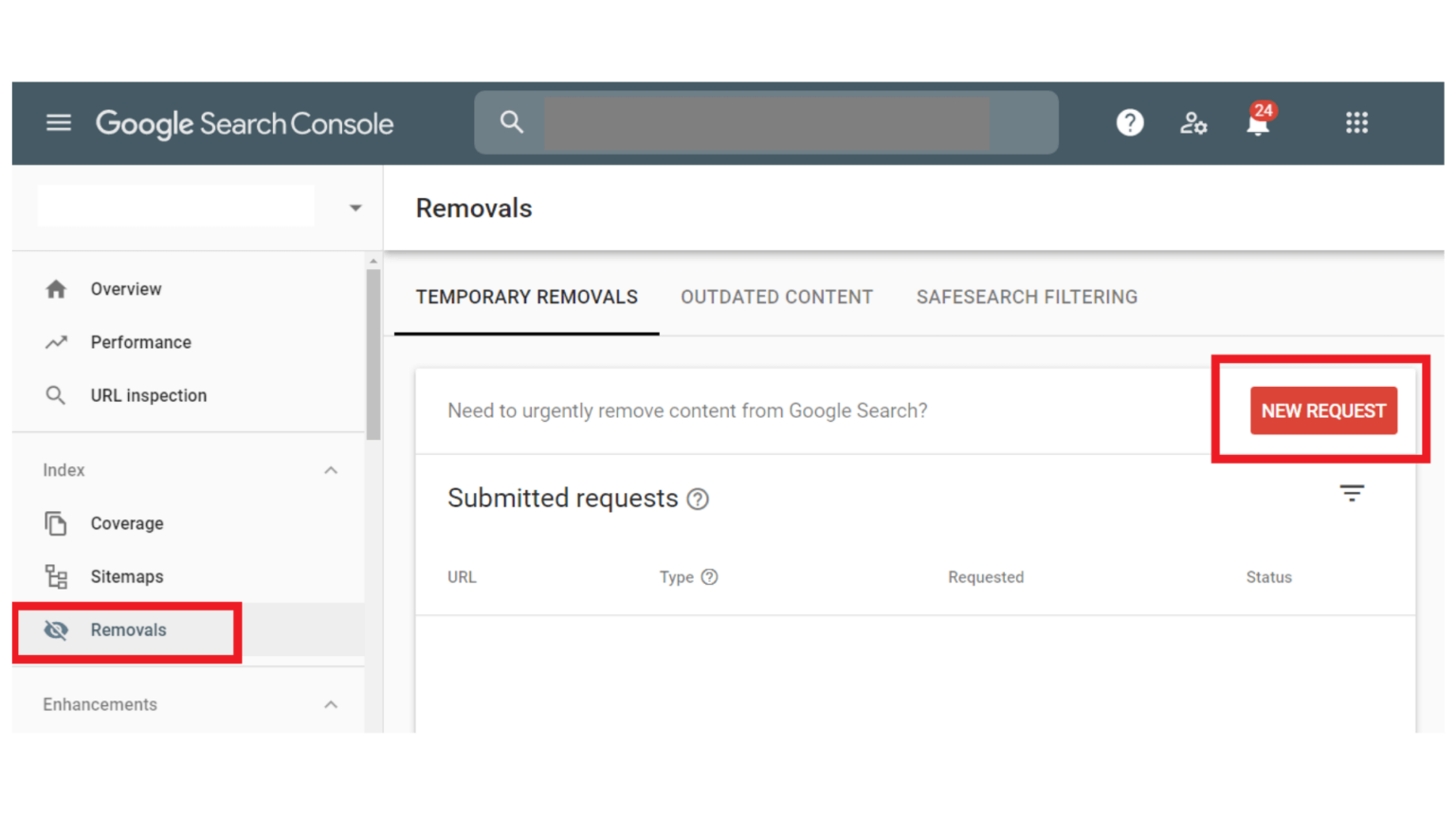The height and width of the screenshot is (819, 1456).
Task: Switch to the Outdated Content tab
Action: pos(775,297)
